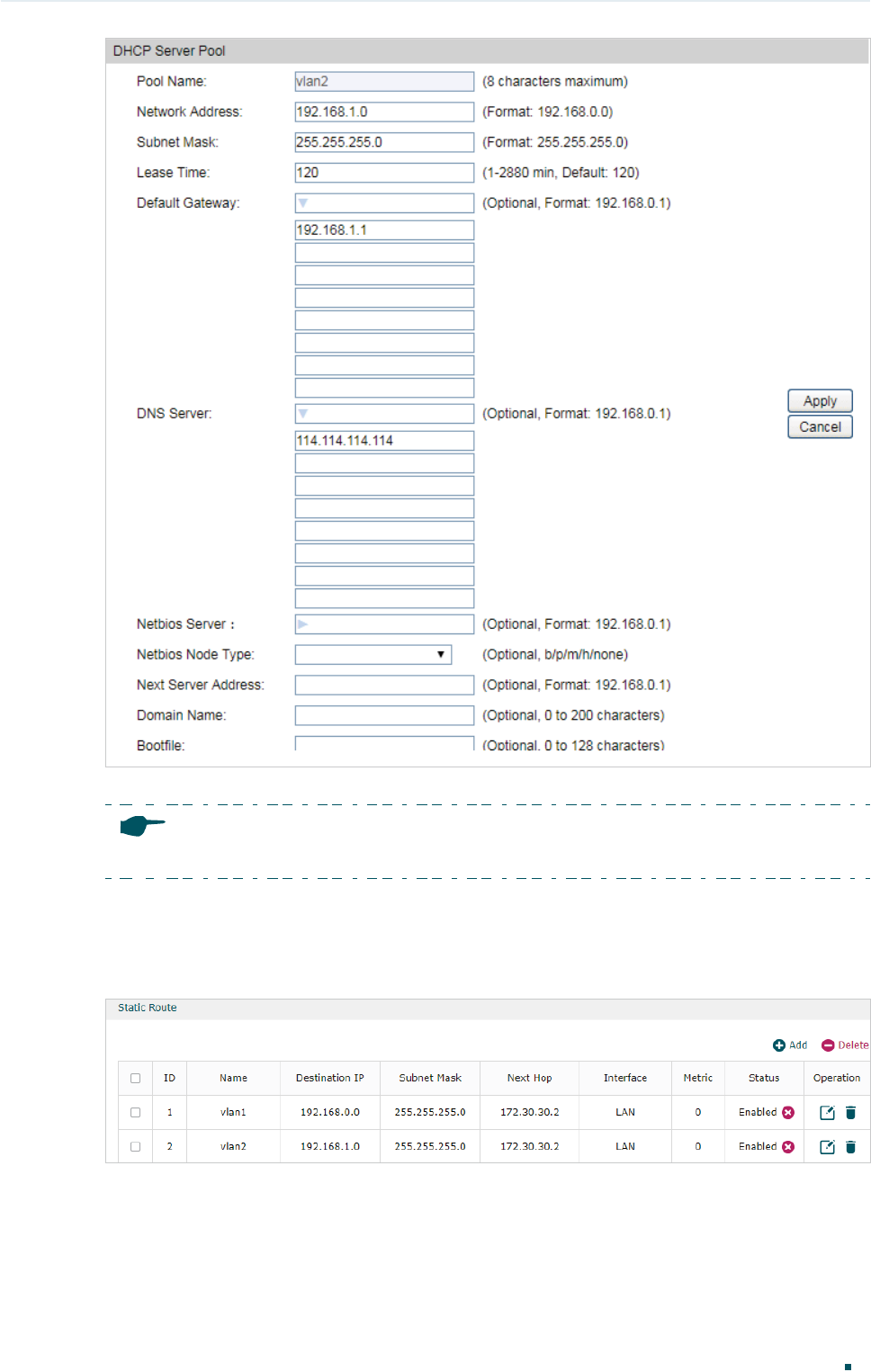Image resolution: width=871 pixels, height=1372 pixels.
Task: Click the Lease Time field
Action: pyautogui.click(x=384, y=174)
